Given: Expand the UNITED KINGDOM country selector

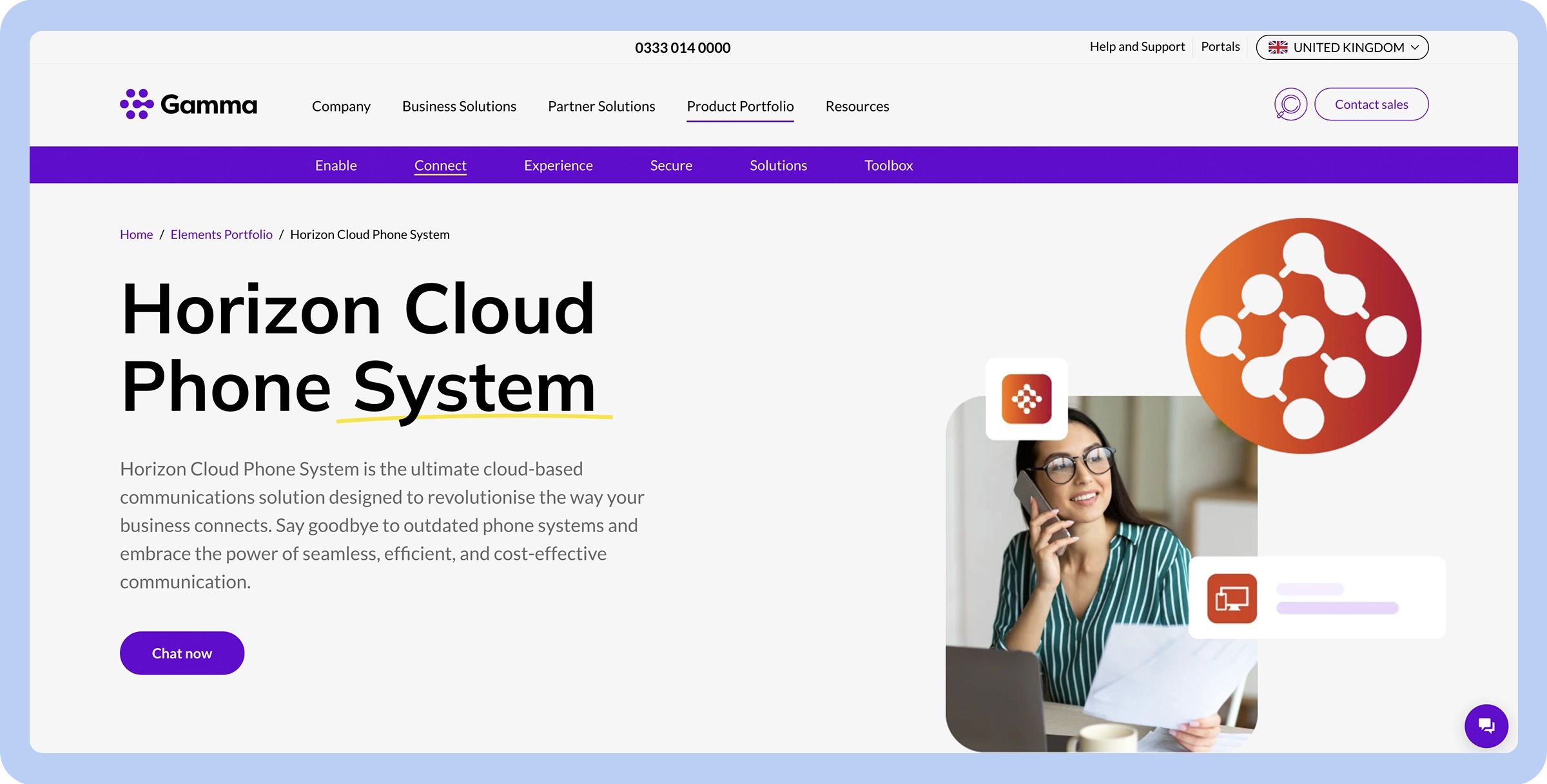Looking at the screenshot, I should 1342,47.
